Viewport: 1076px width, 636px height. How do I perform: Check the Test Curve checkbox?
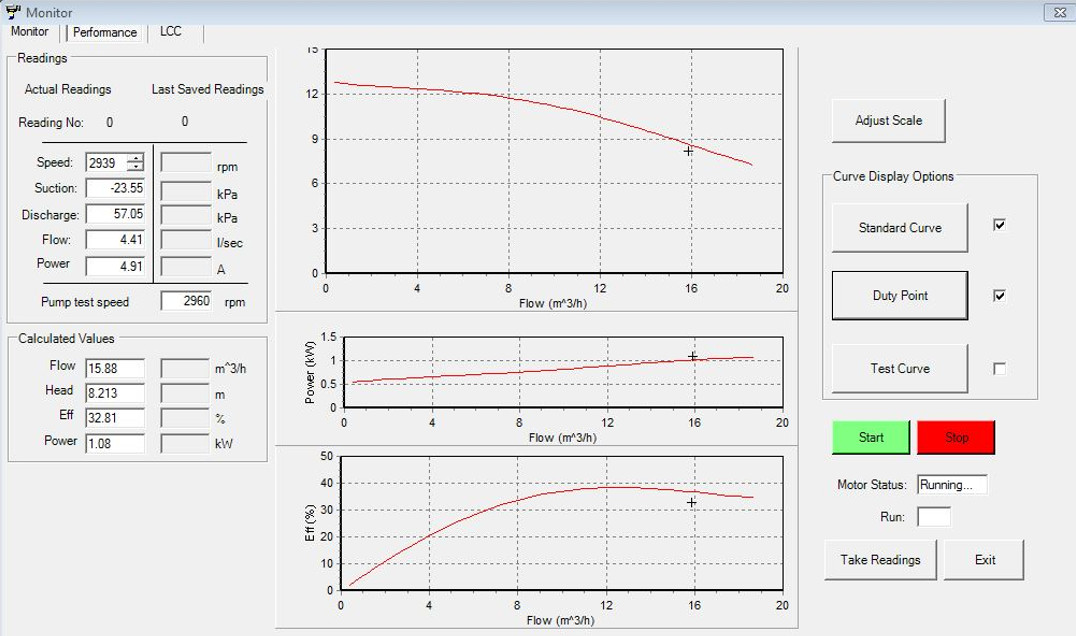(999, 368)
